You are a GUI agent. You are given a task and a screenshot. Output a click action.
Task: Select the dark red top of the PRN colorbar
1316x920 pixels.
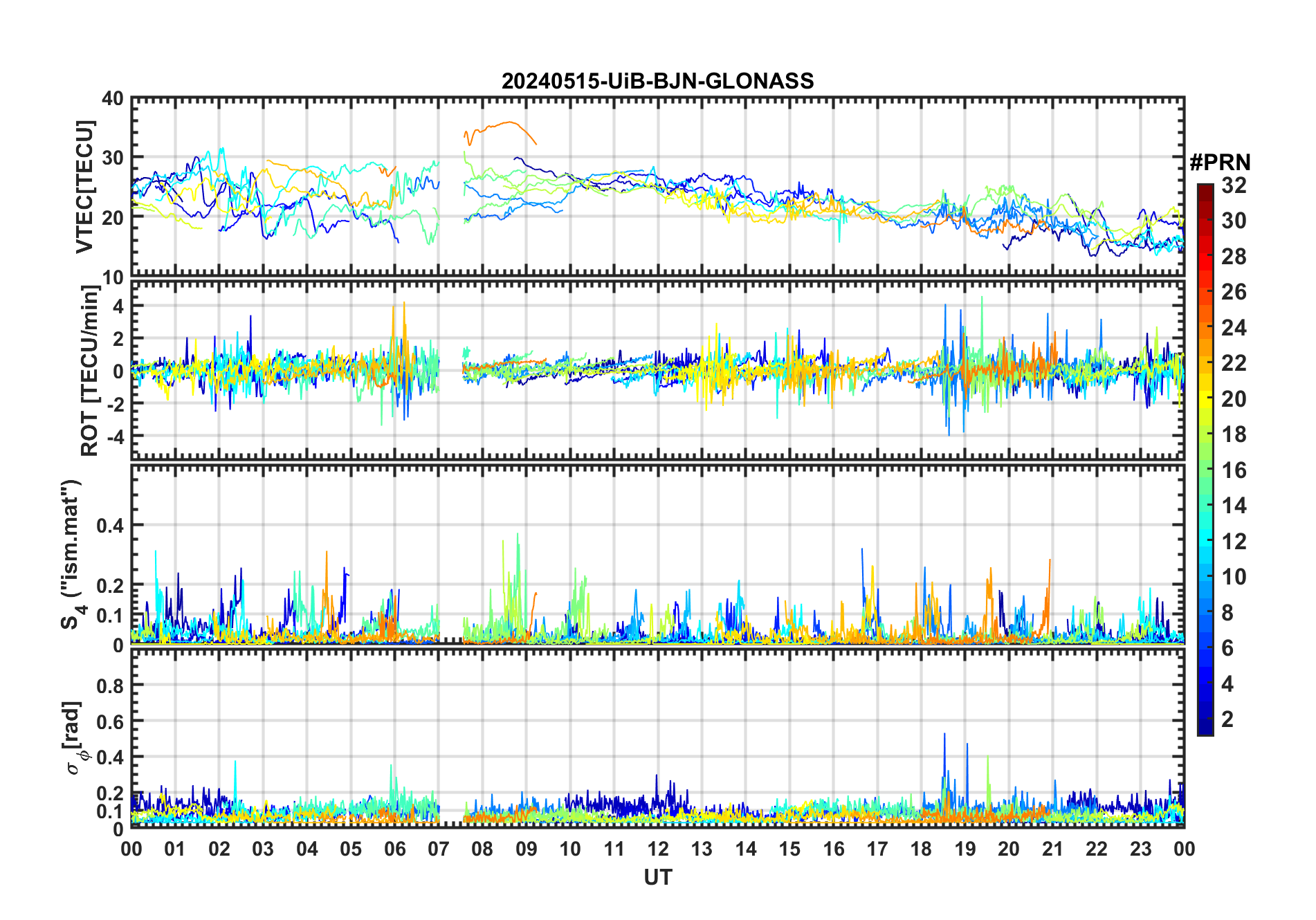(x=1205, y=188)
